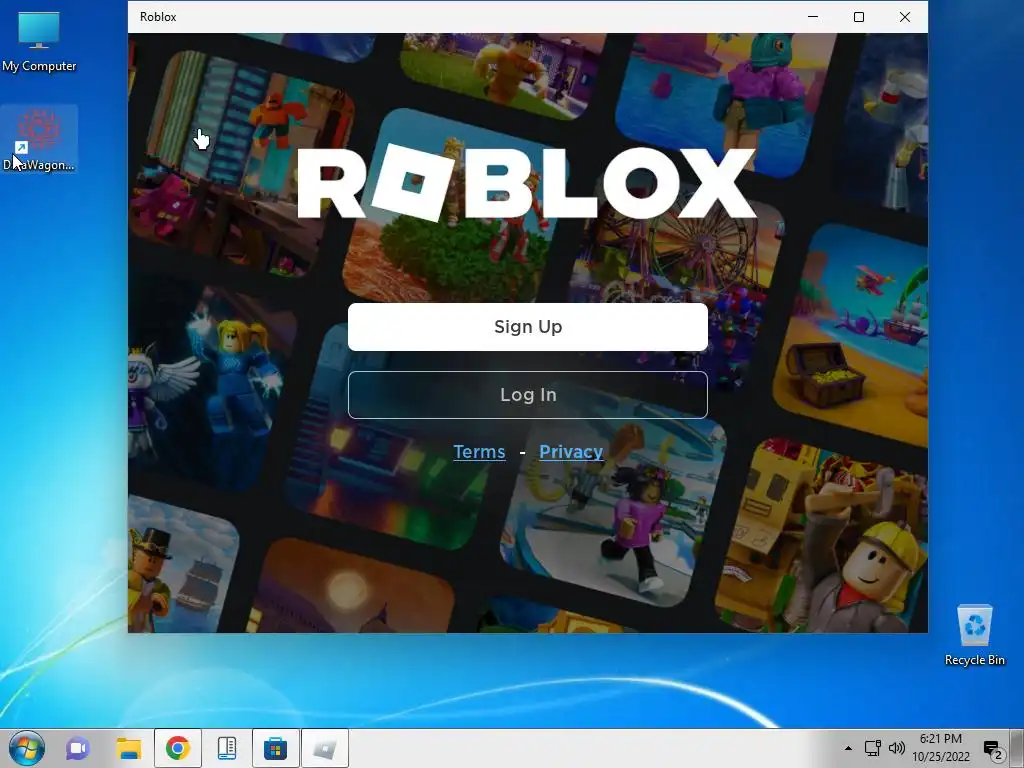Open File Explorer from the taskbar
Viewport: 1024px width, 768px height.
(x=129, y=748)
